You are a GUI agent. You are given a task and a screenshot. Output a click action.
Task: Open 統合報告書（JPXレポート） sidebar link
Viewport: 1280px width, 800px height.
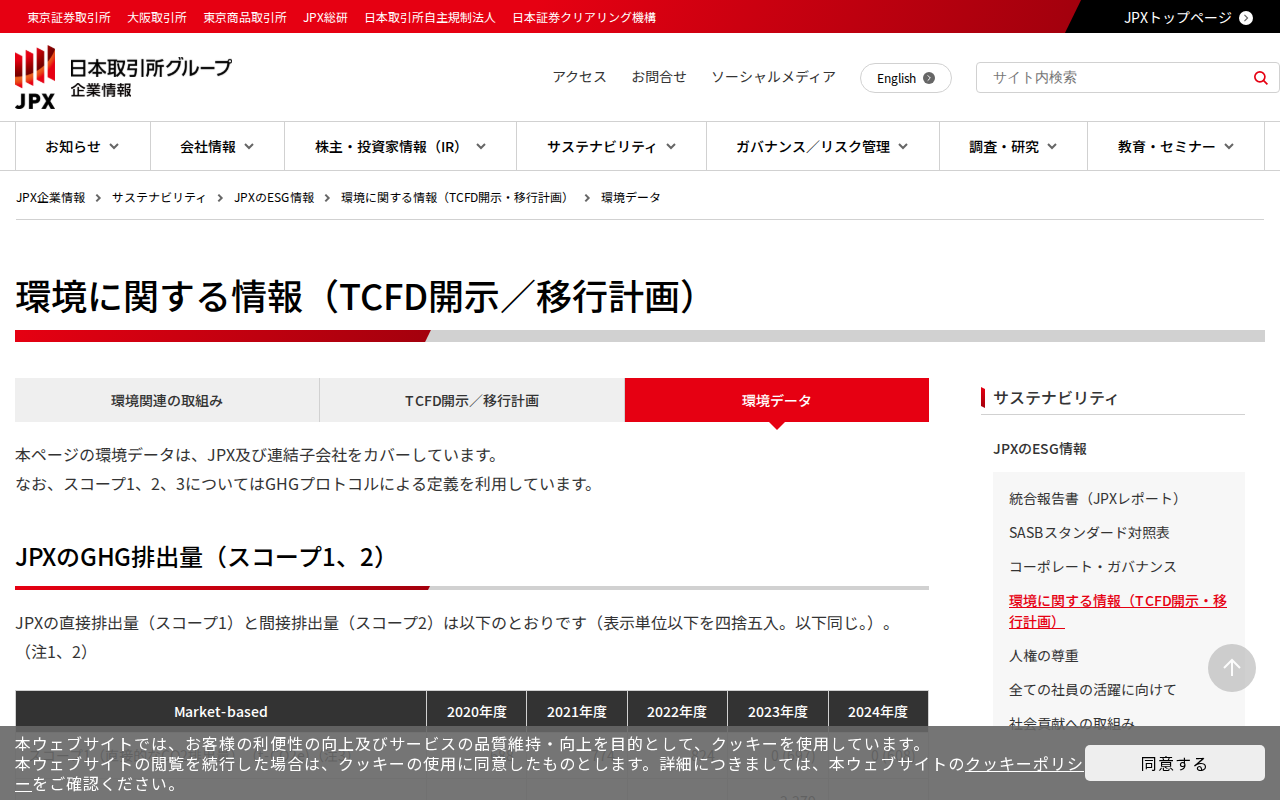pos(1098,498)
